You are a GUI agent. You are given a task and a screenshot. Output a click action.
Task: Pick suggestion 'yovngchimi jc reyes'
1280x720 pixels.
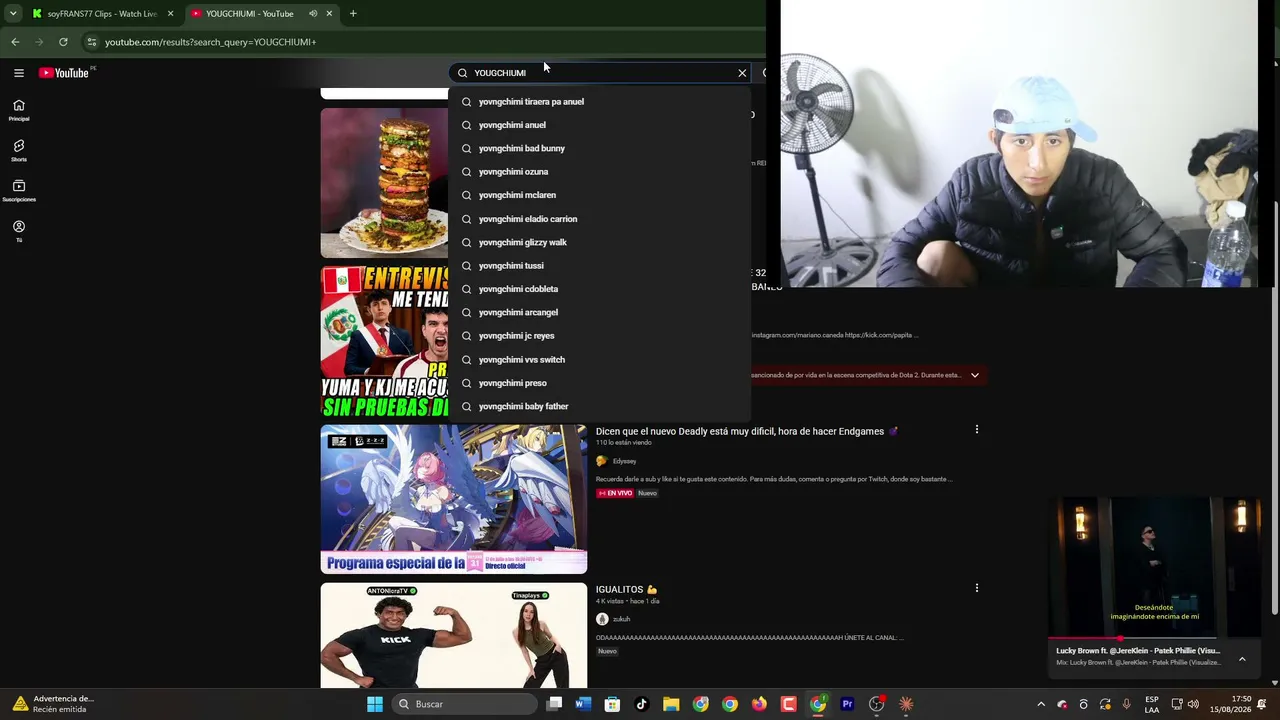(600, 336)
